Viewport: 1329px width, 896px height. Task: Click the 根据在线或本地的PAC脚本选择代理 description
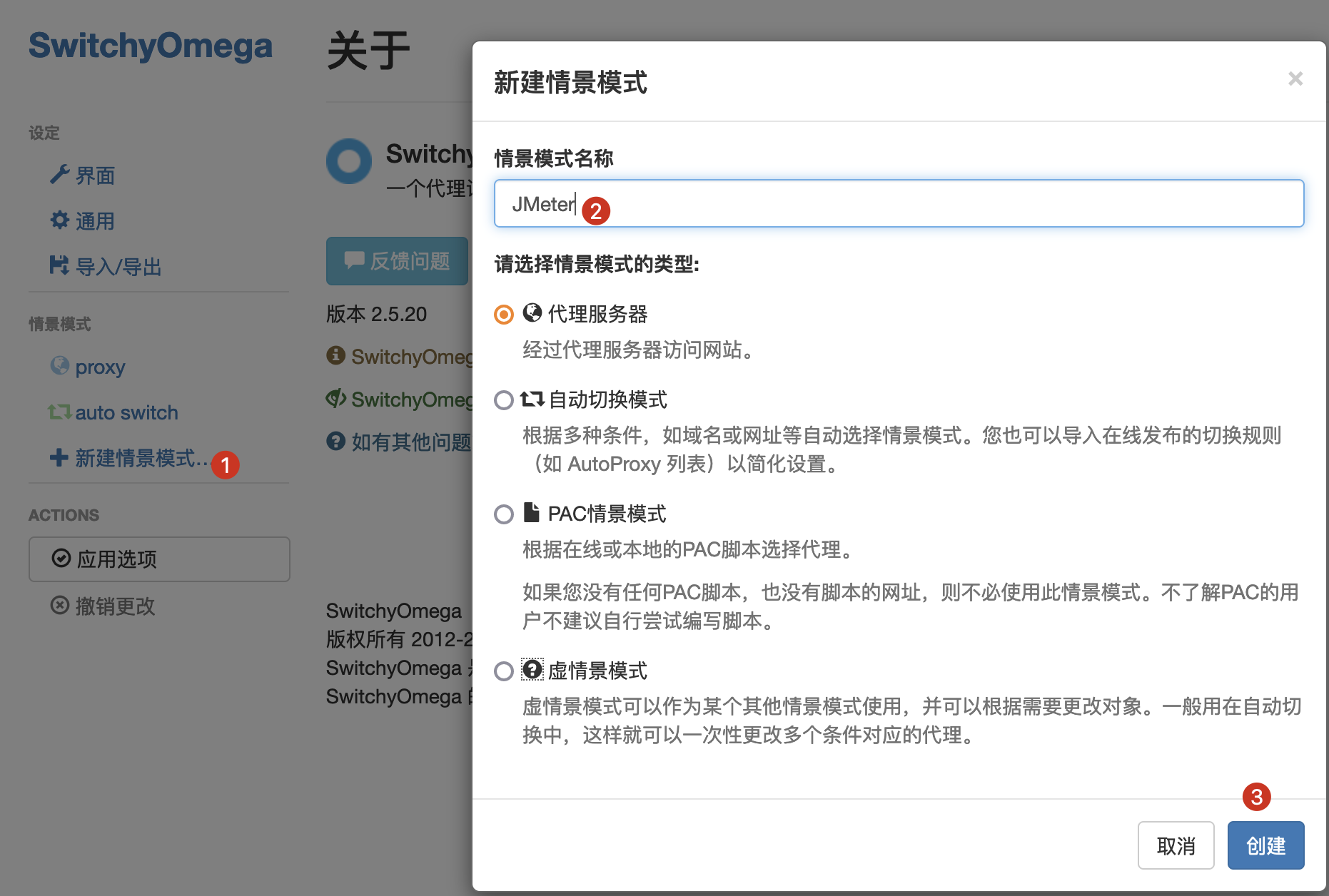coord(689,549)
